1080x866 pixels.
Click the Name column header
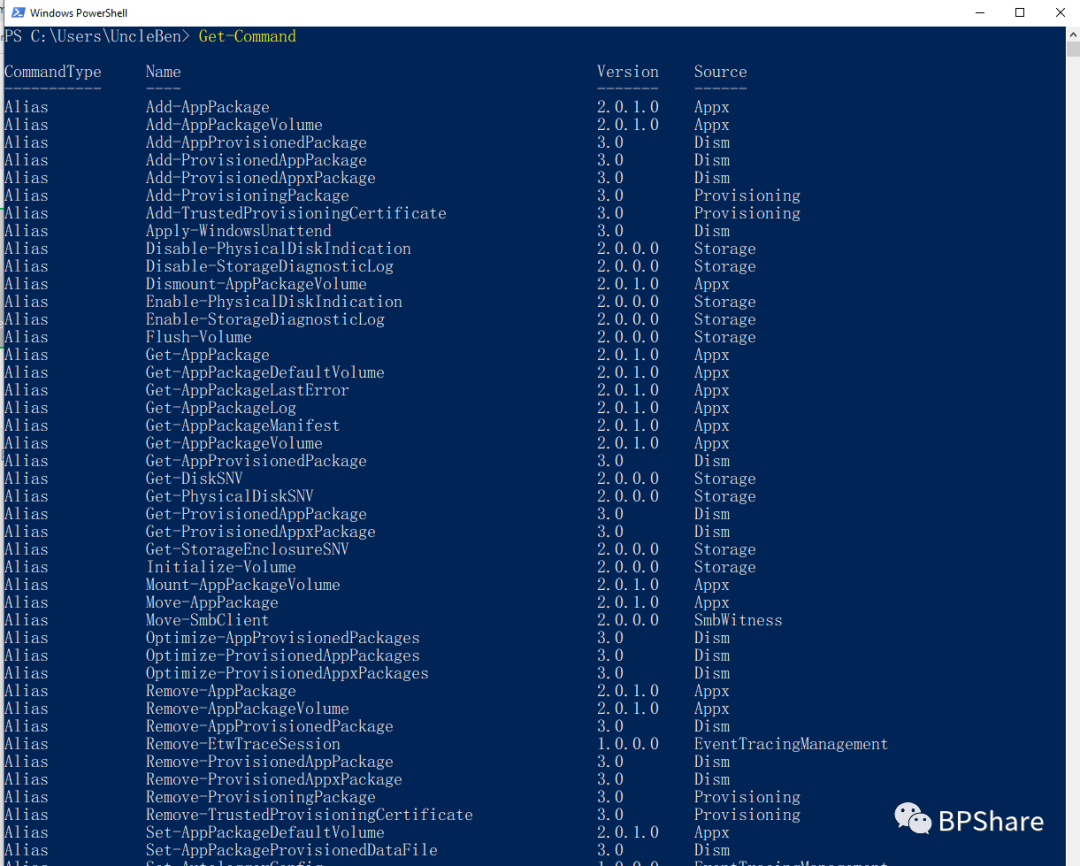tap(163, 72)
